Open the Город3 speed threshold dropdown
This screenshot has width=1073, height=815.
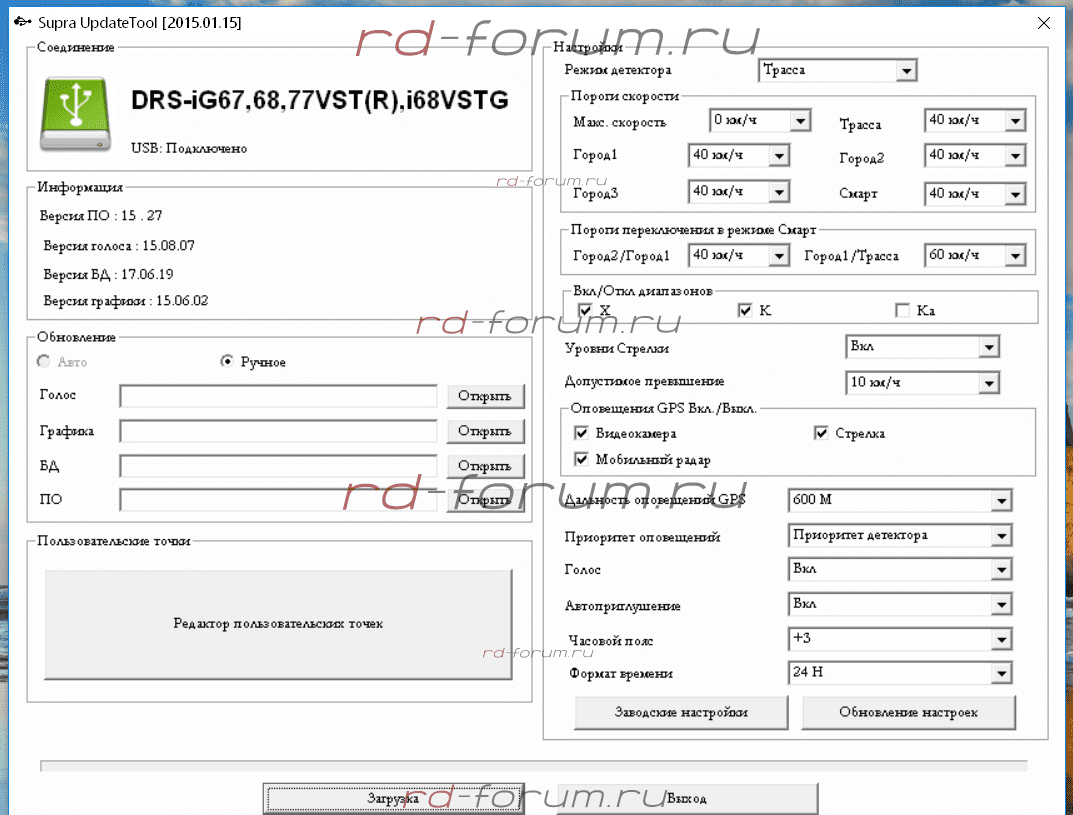(x=738, y=192)
